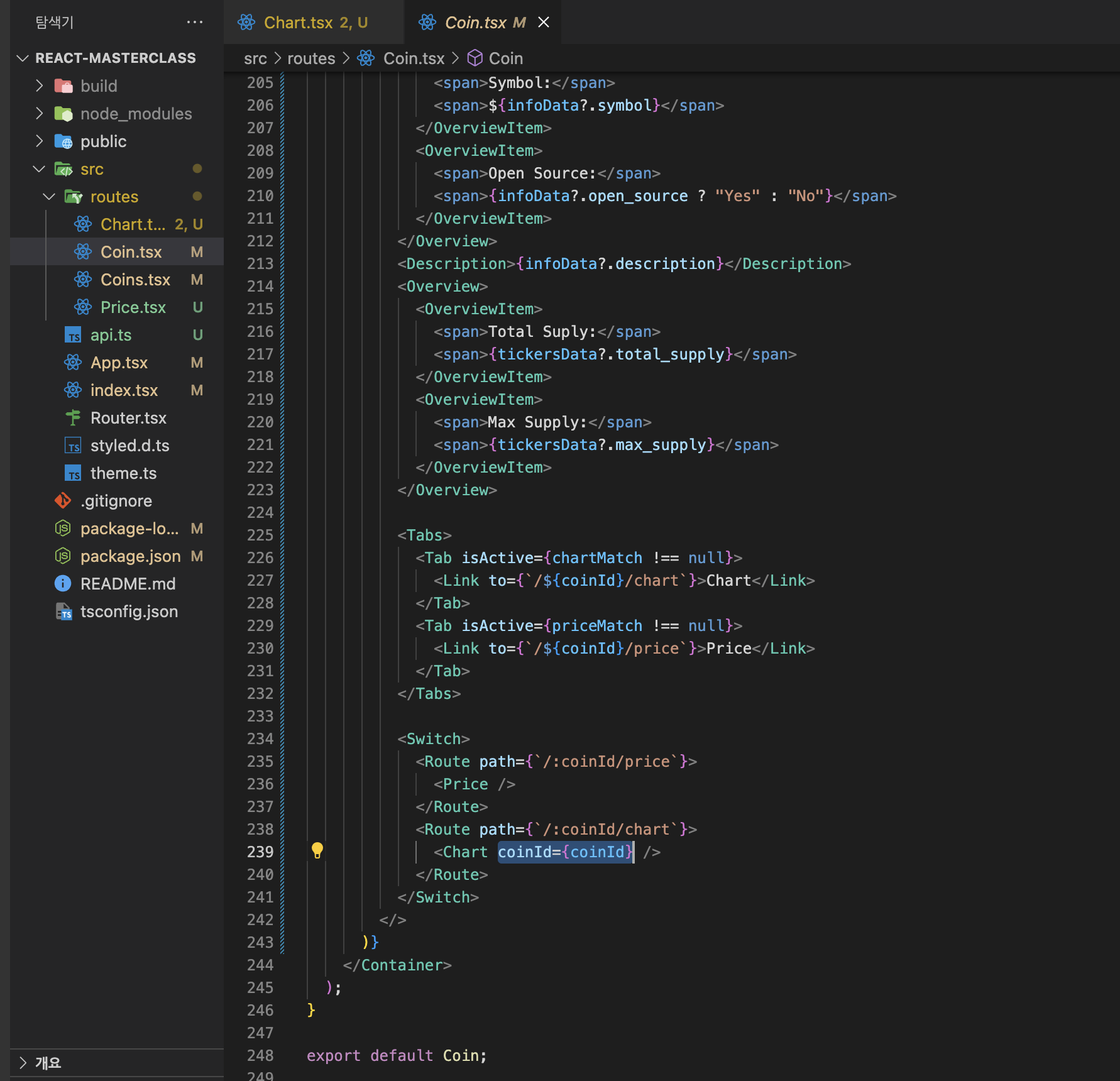This screenshot has width=1120, height=1081.
Task: Click the src breadcrumb segment
Action: (255, 58)
